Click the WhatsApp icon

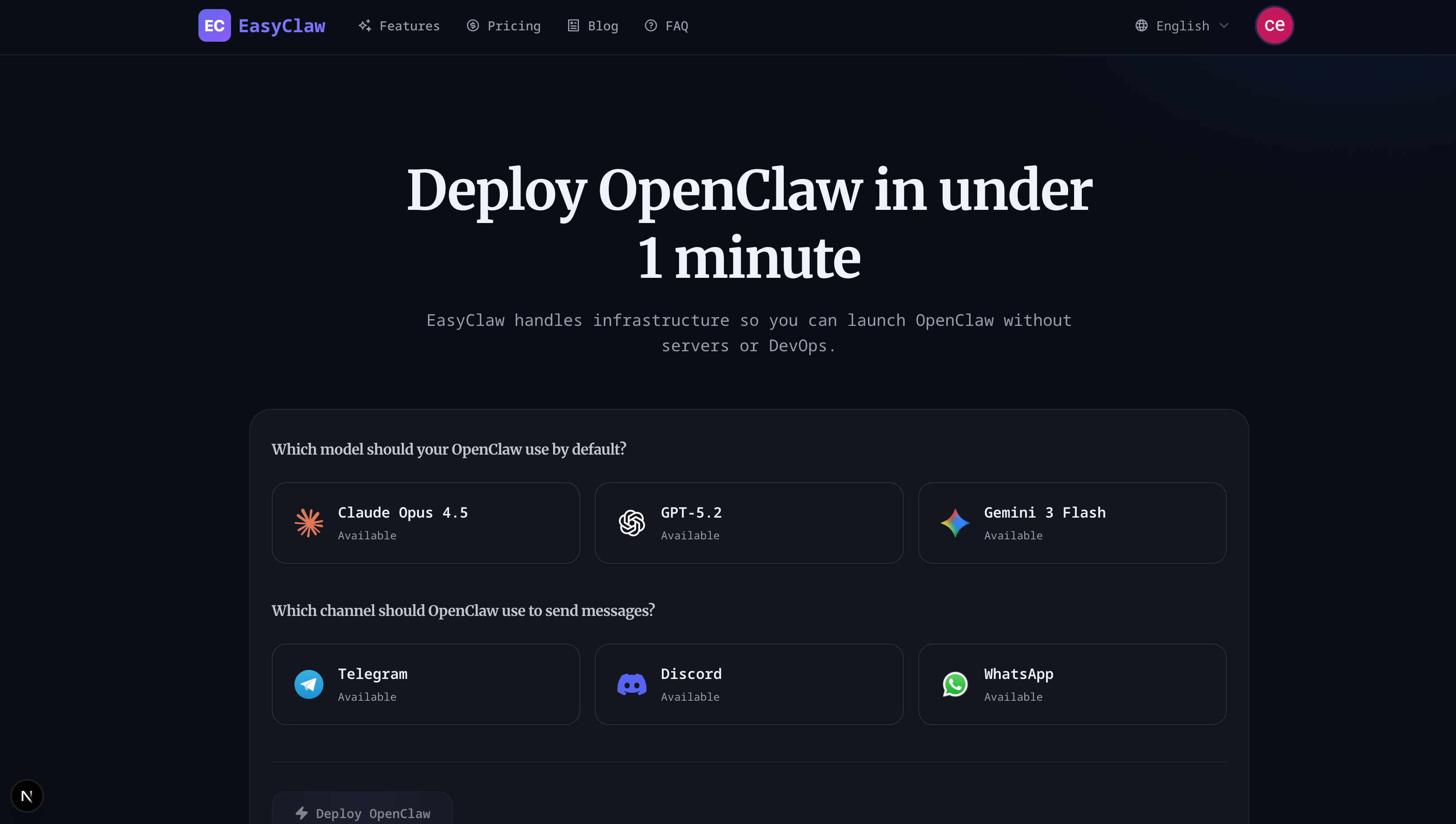pyautogui.click(x=955, y=683)
